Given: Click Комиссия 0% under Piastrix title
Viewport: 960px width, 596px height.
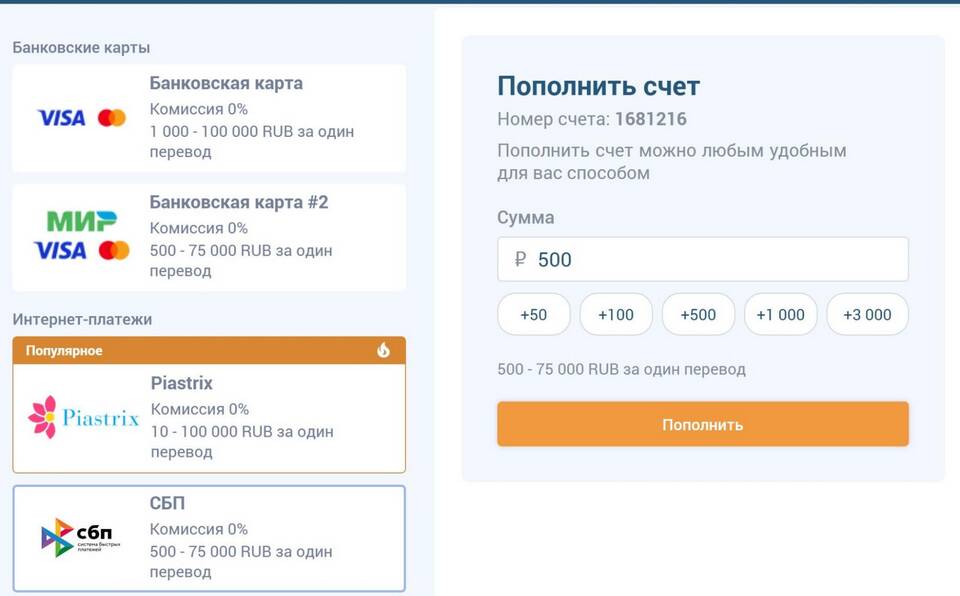Looking at the screenshot, I should pos(200,409).
